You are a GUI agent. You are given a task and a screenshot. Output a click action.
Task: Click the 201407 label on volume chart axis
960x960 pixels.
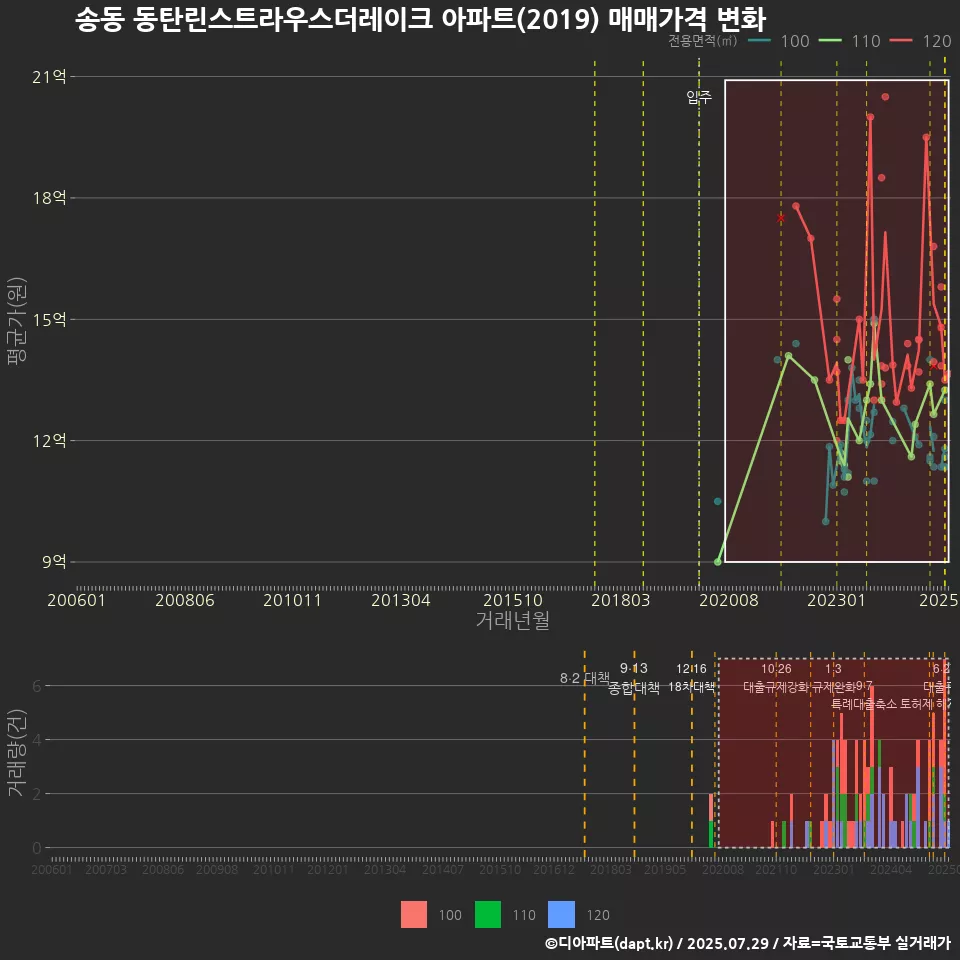443,869
